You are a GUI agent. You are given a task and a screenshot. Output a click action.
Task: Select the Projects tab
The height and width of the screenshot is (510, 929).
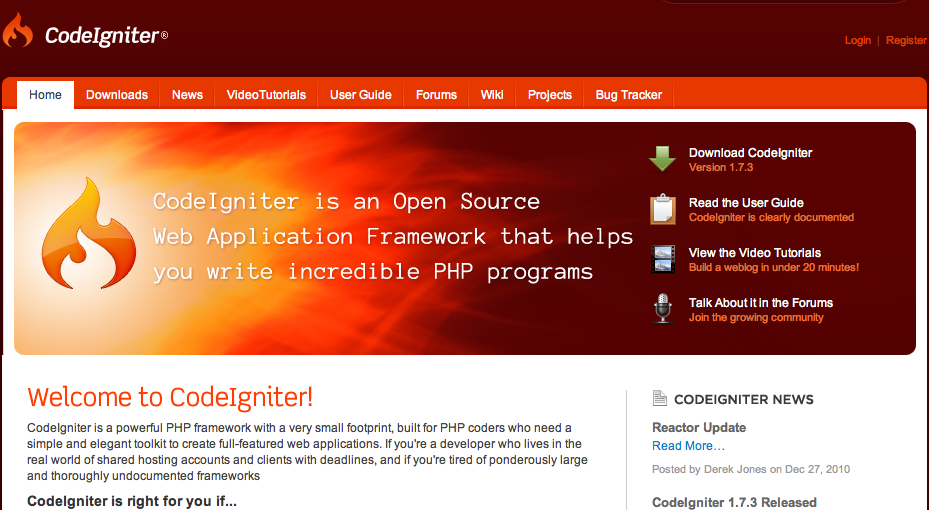[x=549, y=95]
